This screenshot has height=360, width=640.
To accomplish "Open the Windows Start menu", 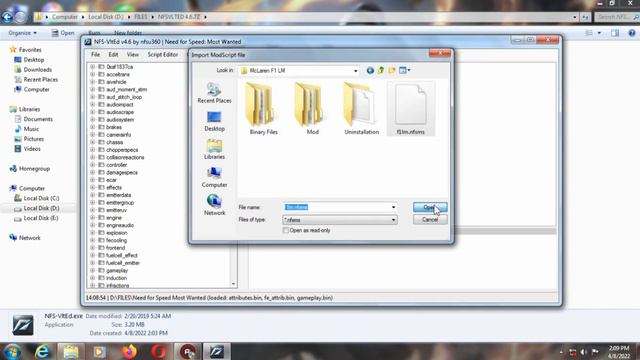I will point(12,351).
